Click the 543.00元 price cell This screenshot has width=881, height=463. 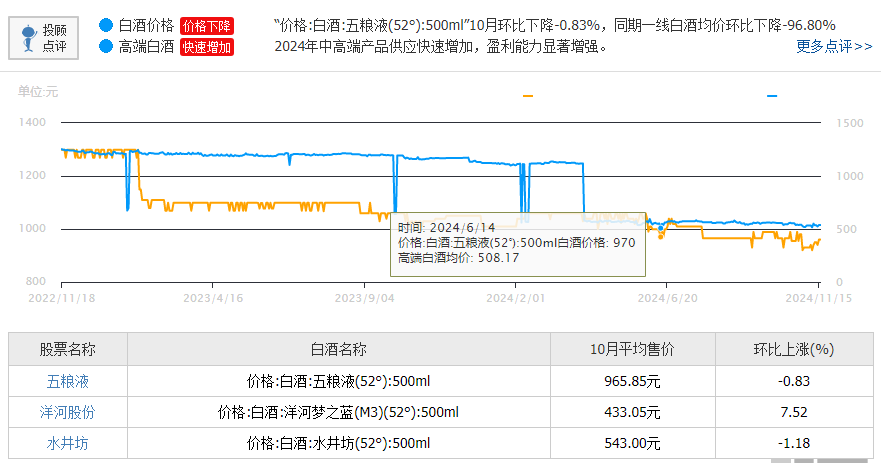pyautogui.click(x=633, y=443)
